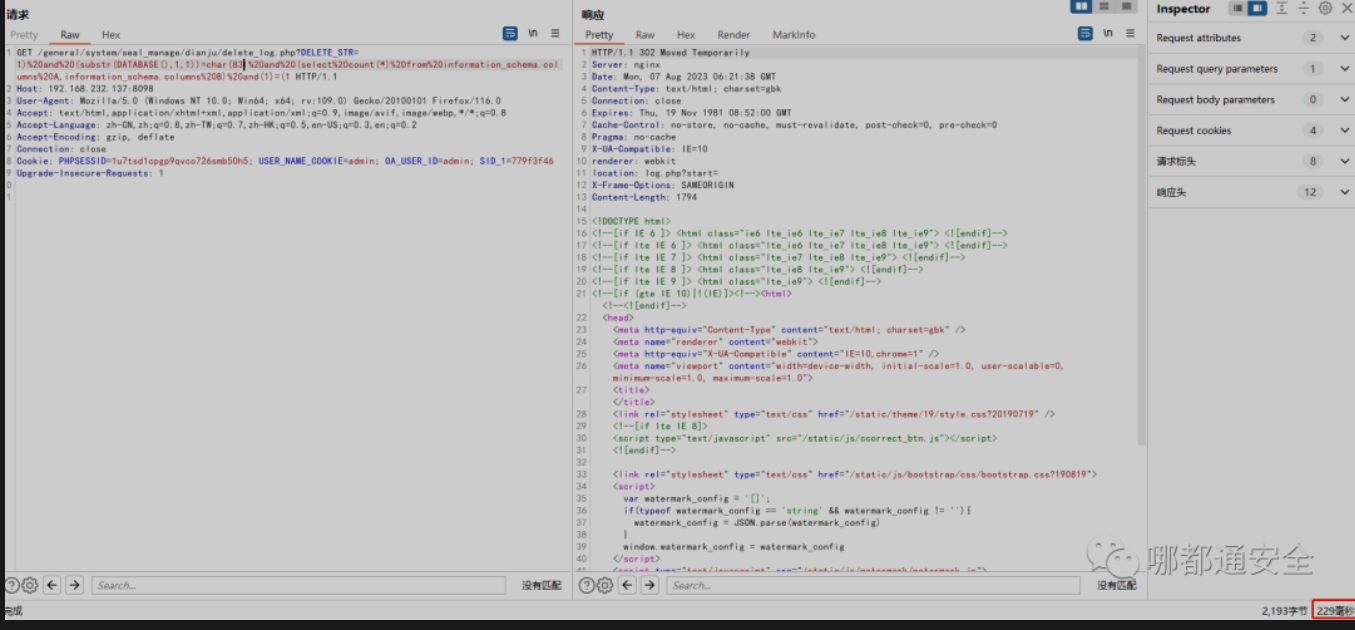The height and width of the screenshot is (630, 1355).
Task: Expand the Request query parameters section
Action: click(1344, 69)
